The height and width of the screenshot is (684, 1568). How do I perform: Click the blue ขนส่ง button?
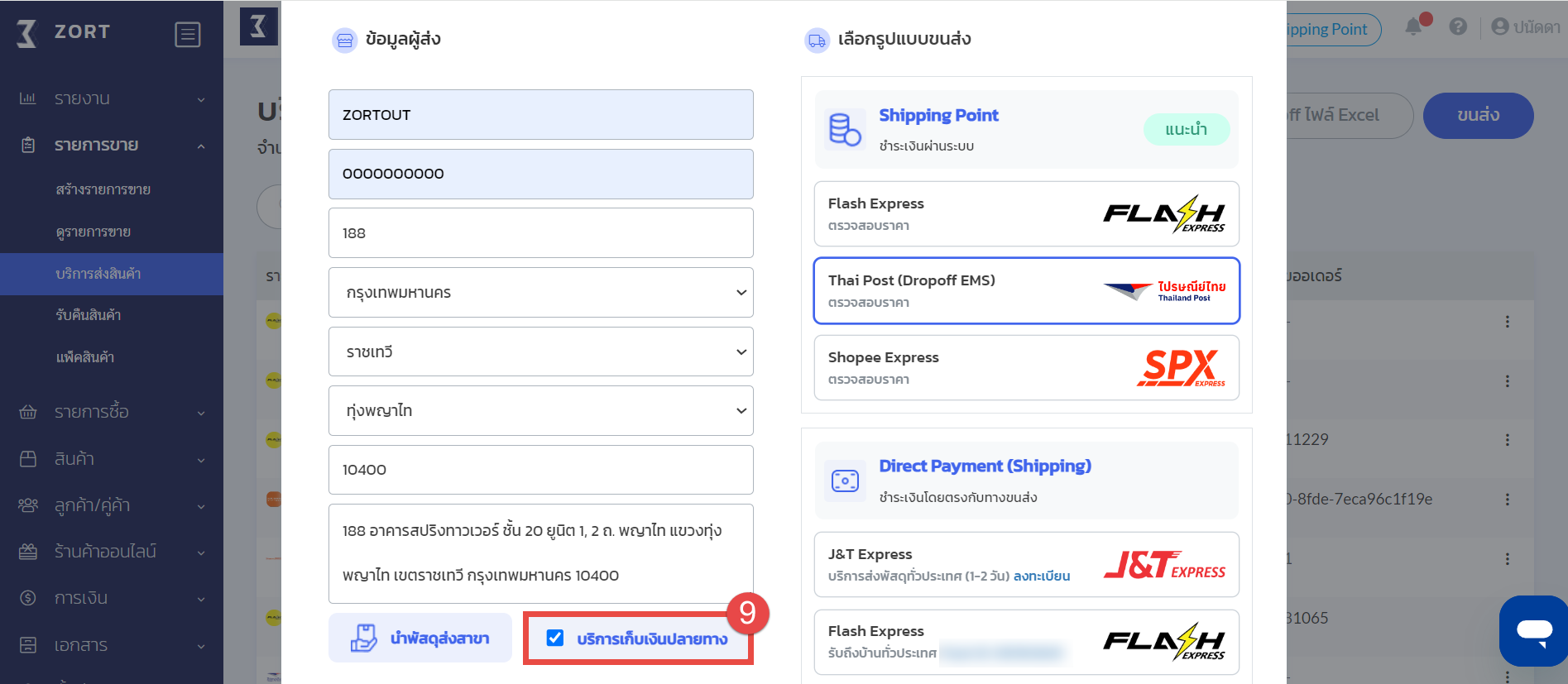[x=1478, y=116]
